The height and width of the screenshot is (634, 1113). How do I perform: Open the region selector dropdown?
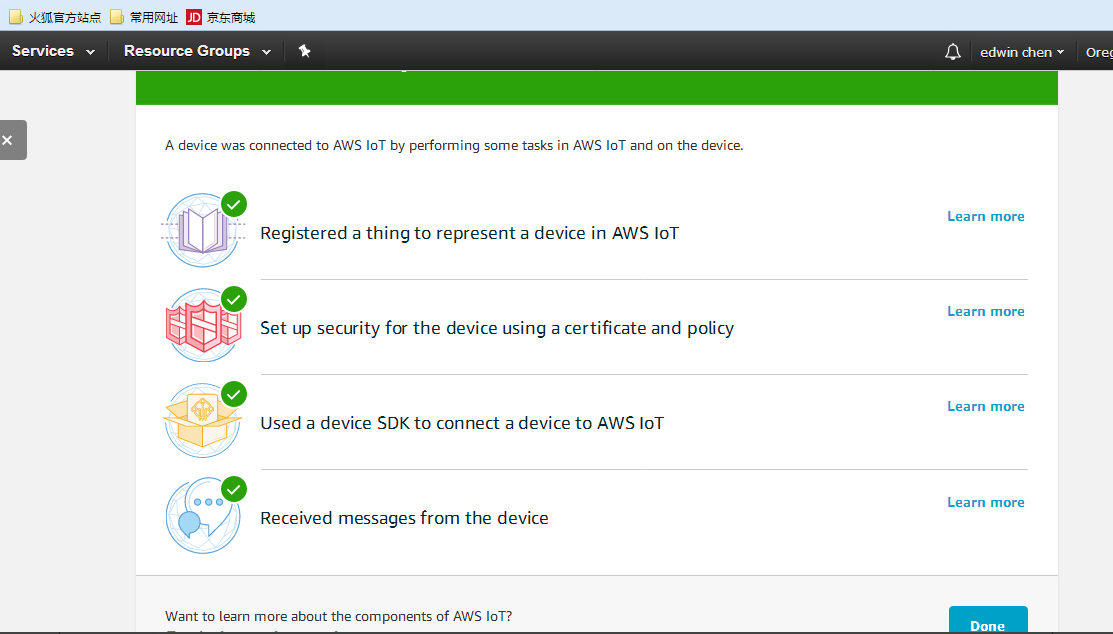pos(1099,53)
